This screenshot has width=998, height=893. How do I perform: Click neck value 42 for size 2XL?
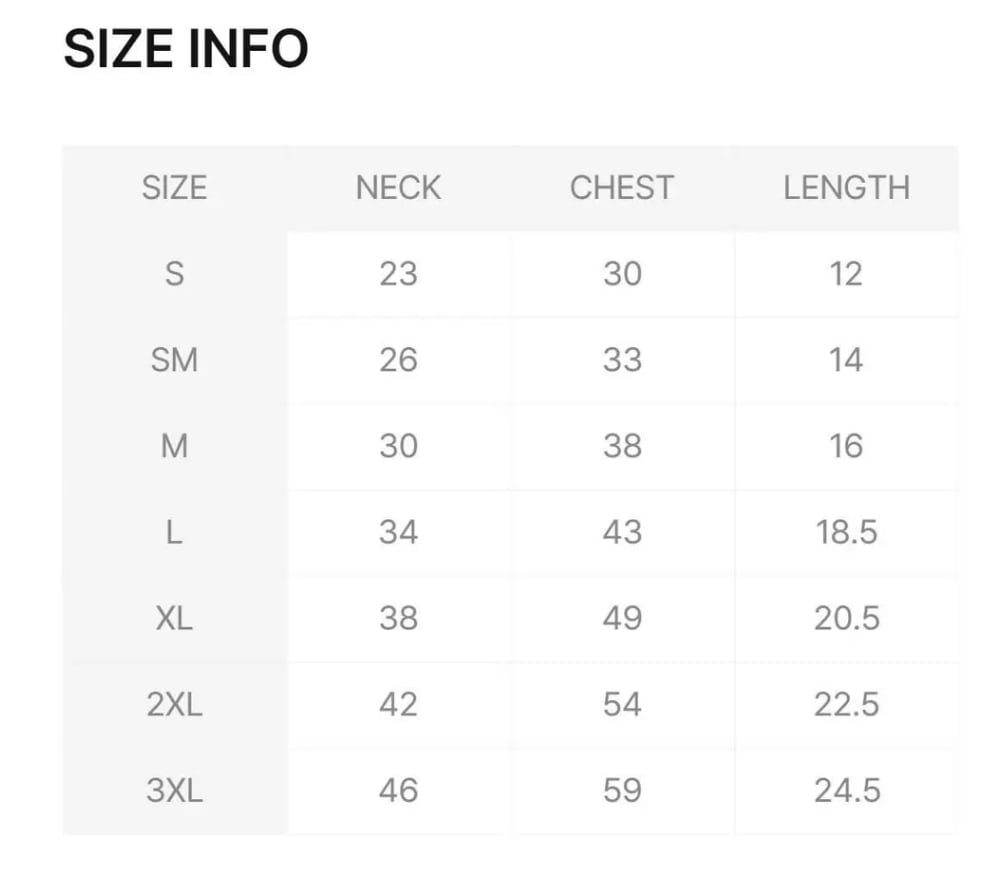398,705
